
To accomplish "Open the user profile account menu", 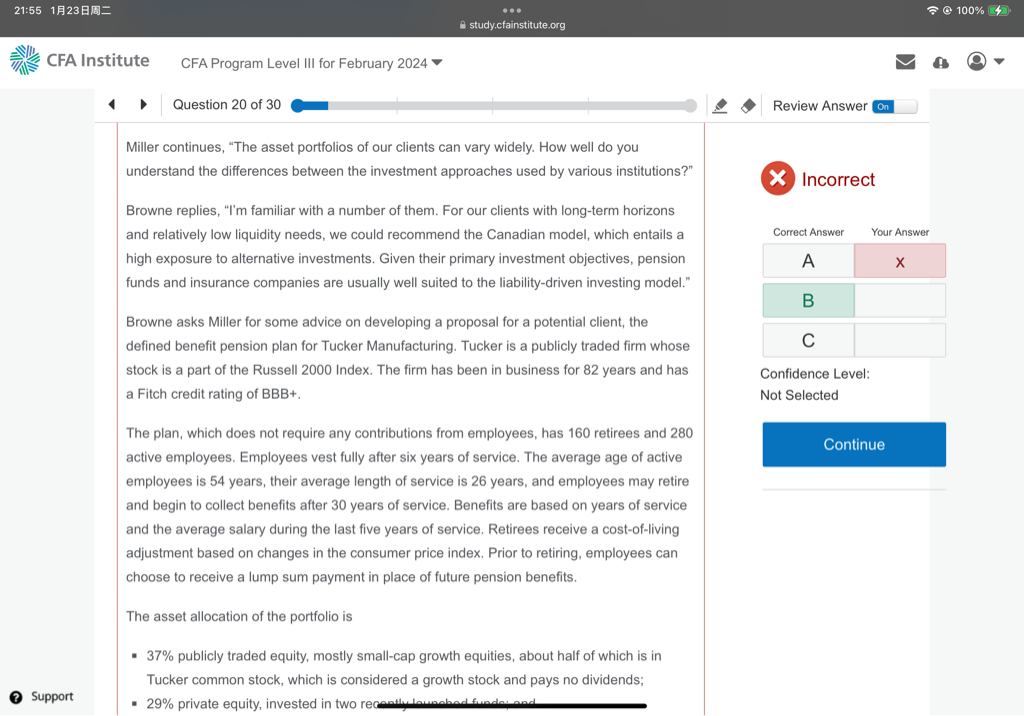I will (x=984, y=62).
